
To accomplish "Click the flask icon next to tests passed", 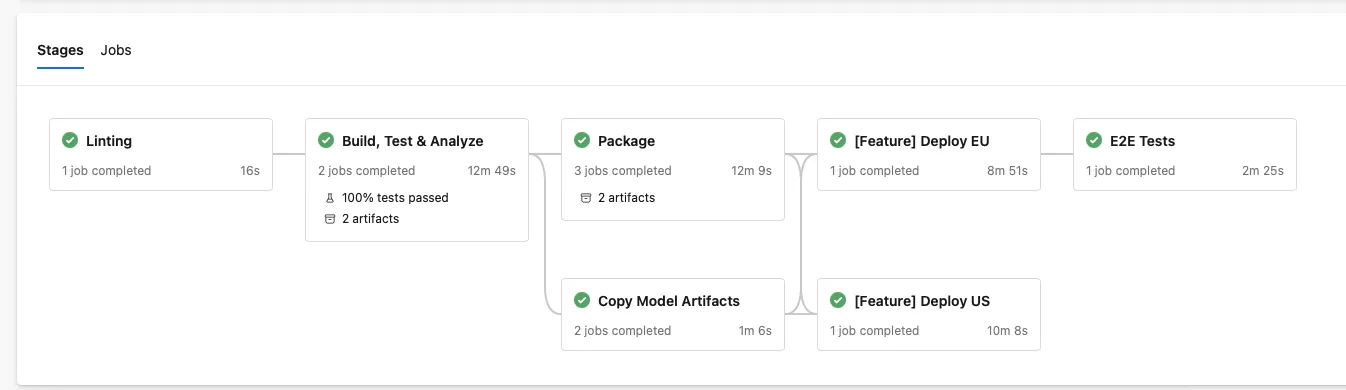I will [330, 198].
